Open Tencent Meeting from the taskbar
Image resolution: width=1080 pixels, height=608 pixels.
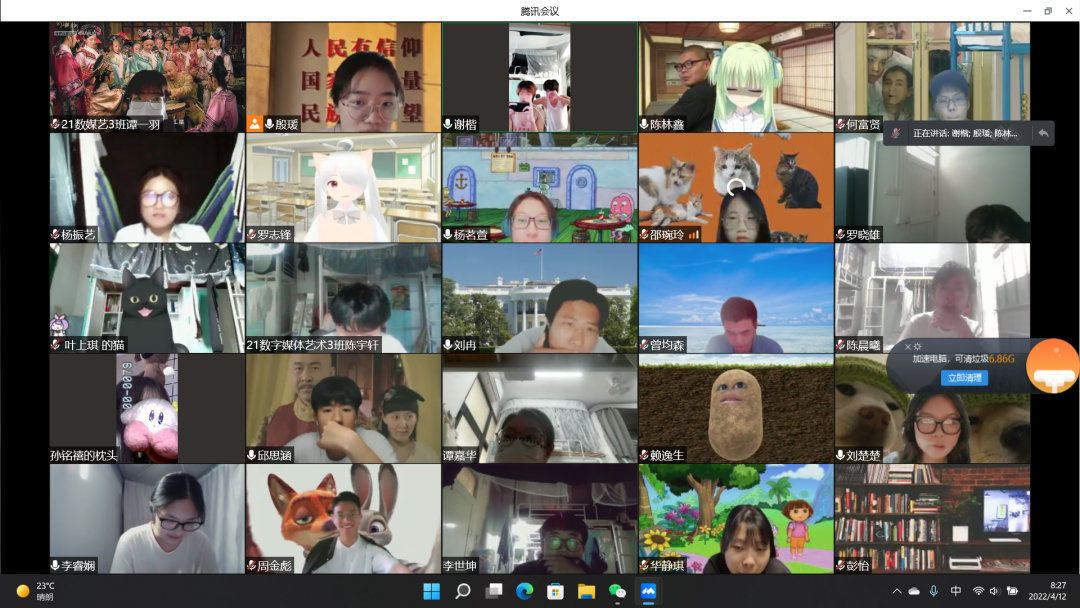648,591
